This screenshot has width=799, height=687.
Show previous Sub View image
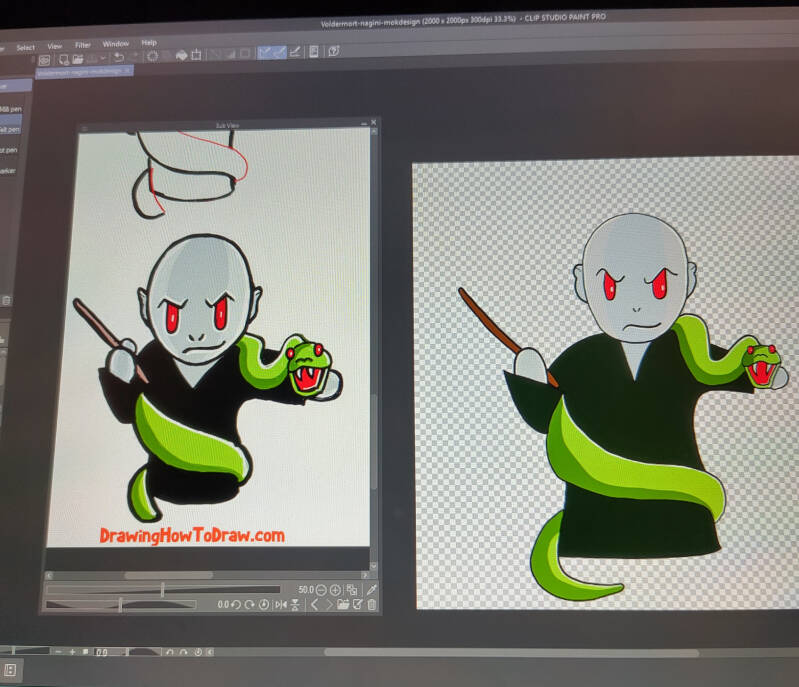tap(314, 605)
